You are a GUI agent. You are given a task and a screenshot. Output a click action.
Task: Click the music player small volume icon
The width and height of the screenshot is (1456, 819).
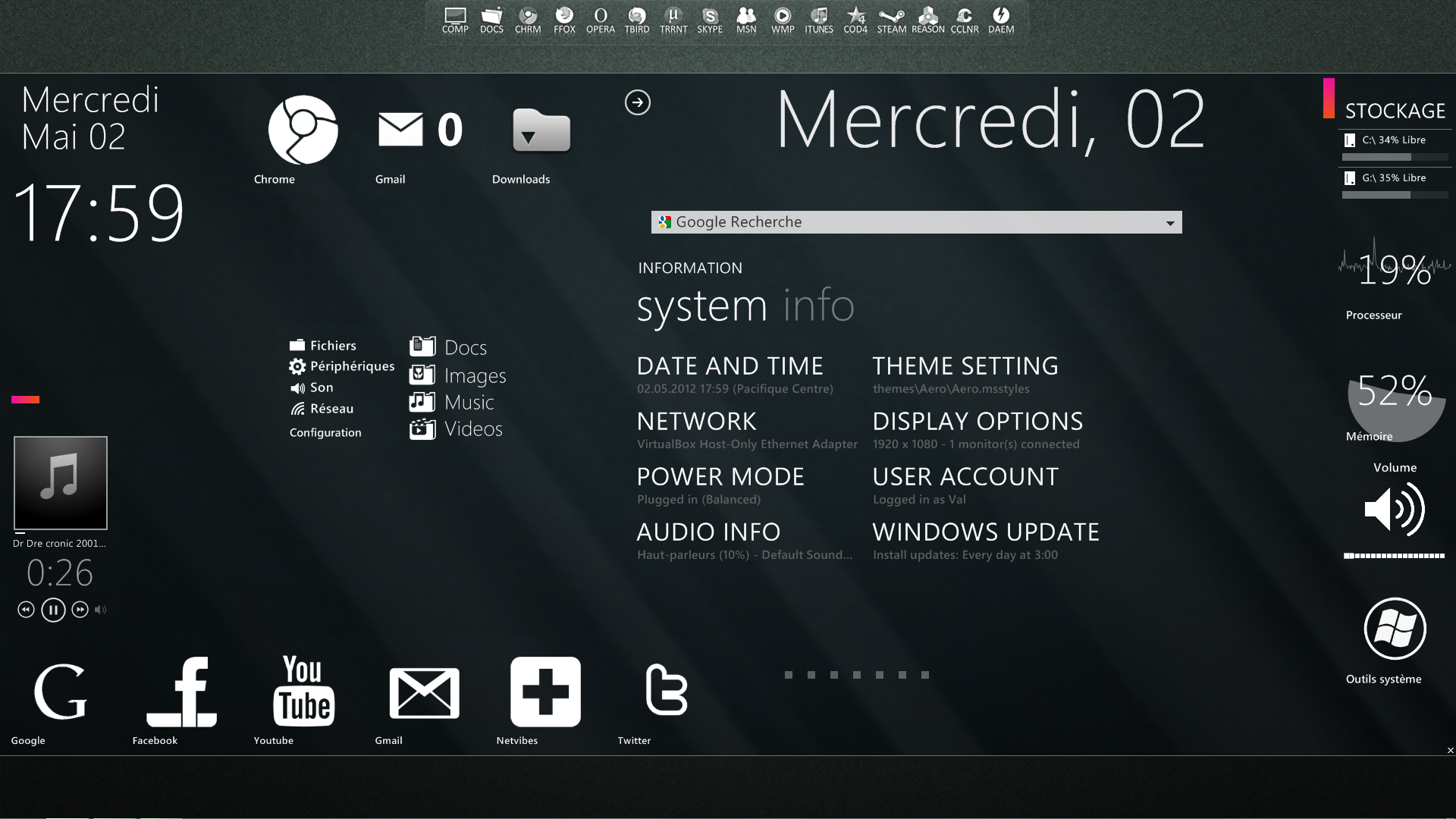pos(101,610)
